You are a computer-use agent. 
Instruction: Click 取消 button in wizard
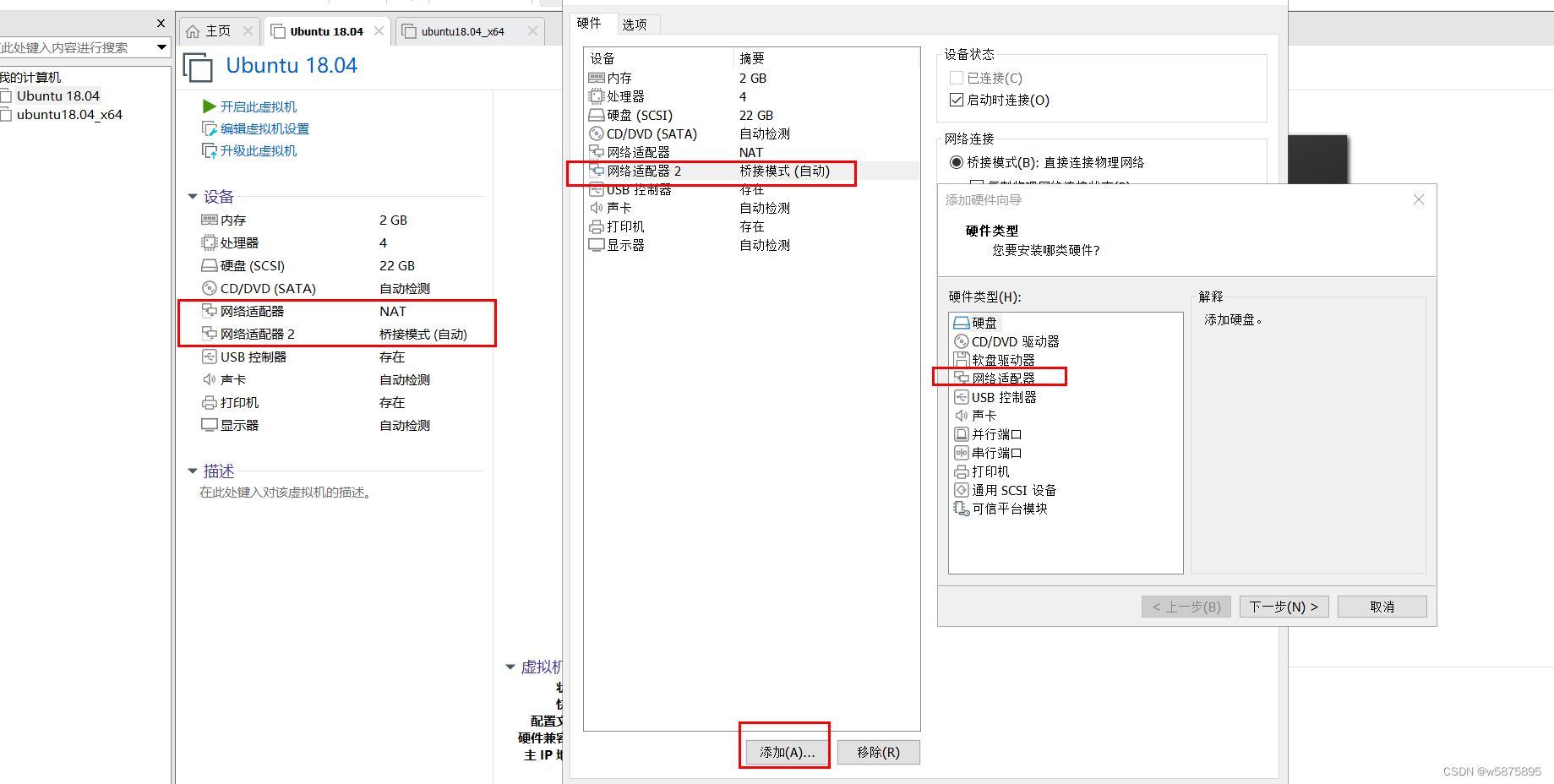coord(1382,607)
